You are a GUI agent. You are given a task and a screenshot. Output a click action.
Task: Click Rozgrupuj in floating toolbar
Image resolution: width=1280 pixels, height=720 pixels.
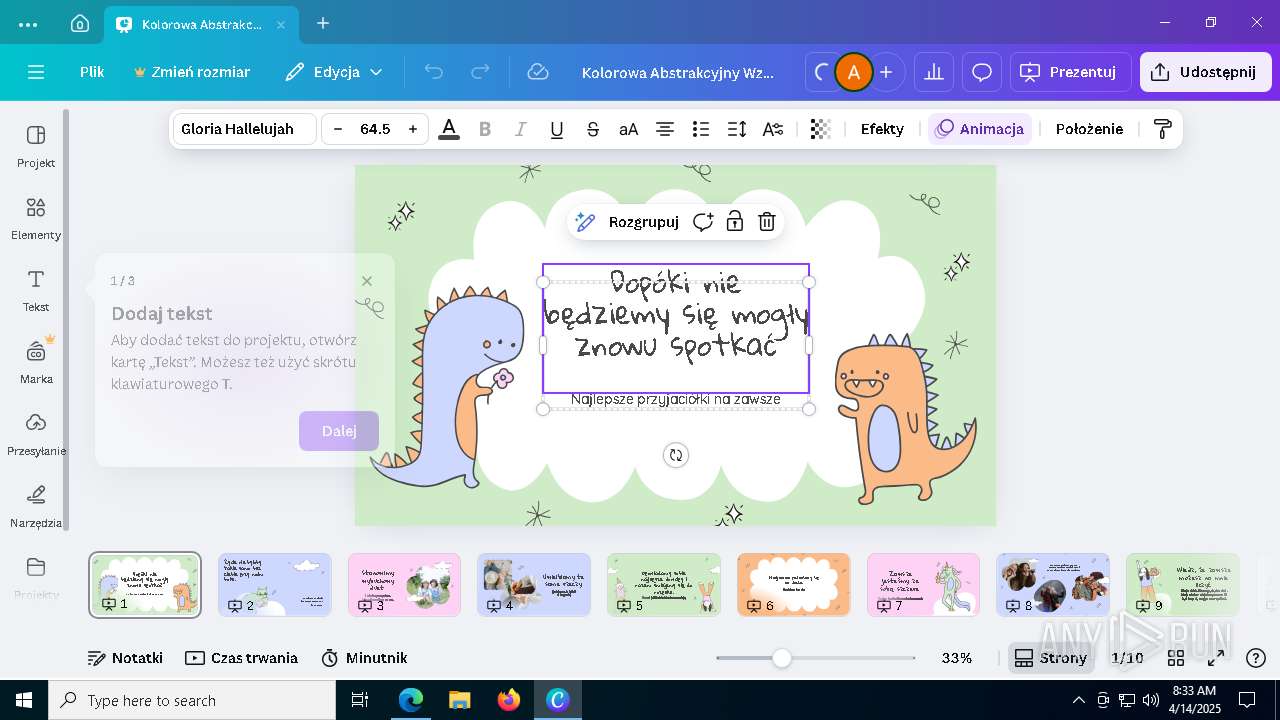[x=643, y=222]
